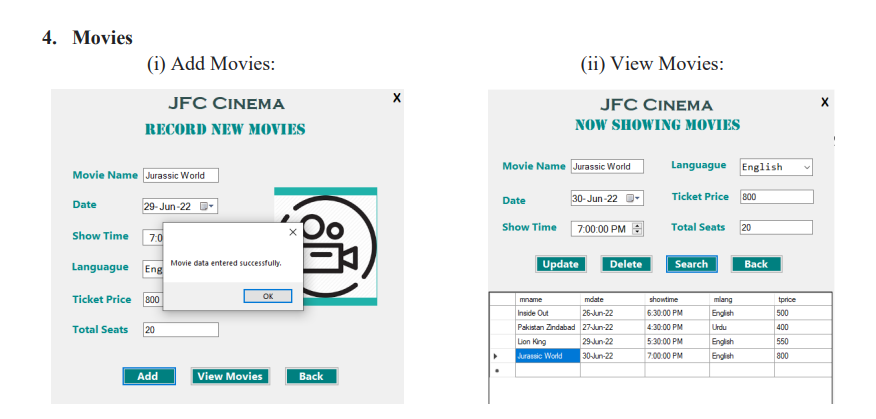Select the 'Pakistan Zindabad' cell in the grid
The height and width of the screenshot is (419, 876).
point(548,327)
